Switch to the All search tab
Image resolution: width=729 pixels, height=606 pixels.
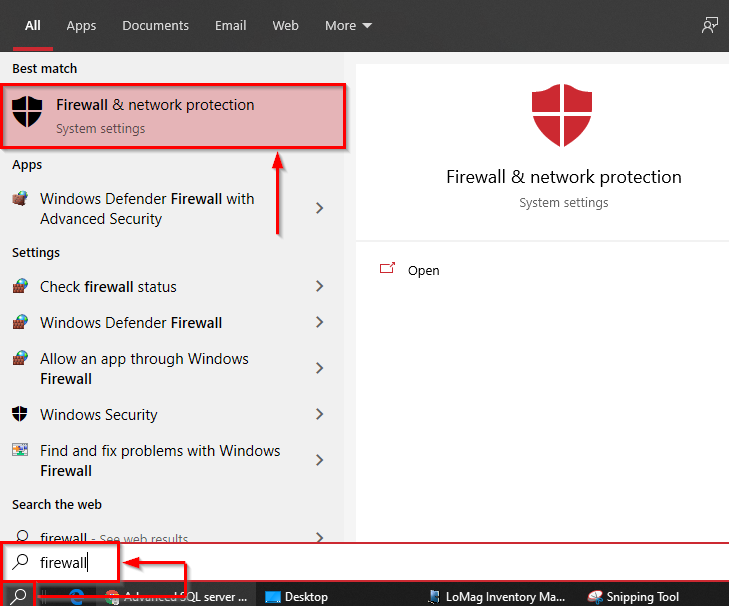click(33, 26)
